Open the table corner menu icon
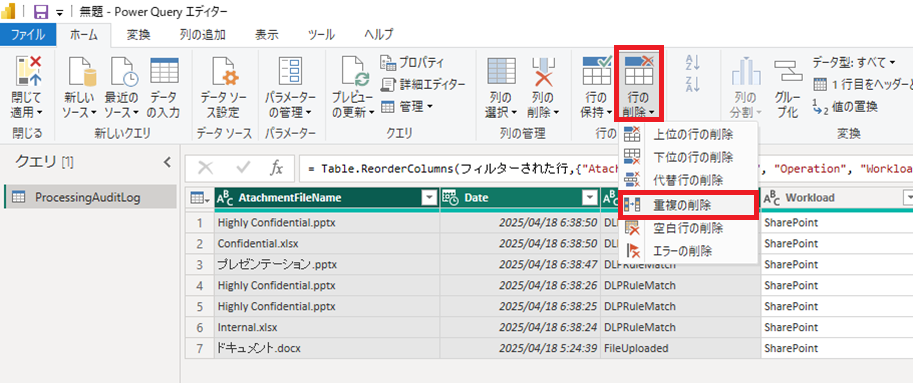913x383 pixels. pos(200,198)
